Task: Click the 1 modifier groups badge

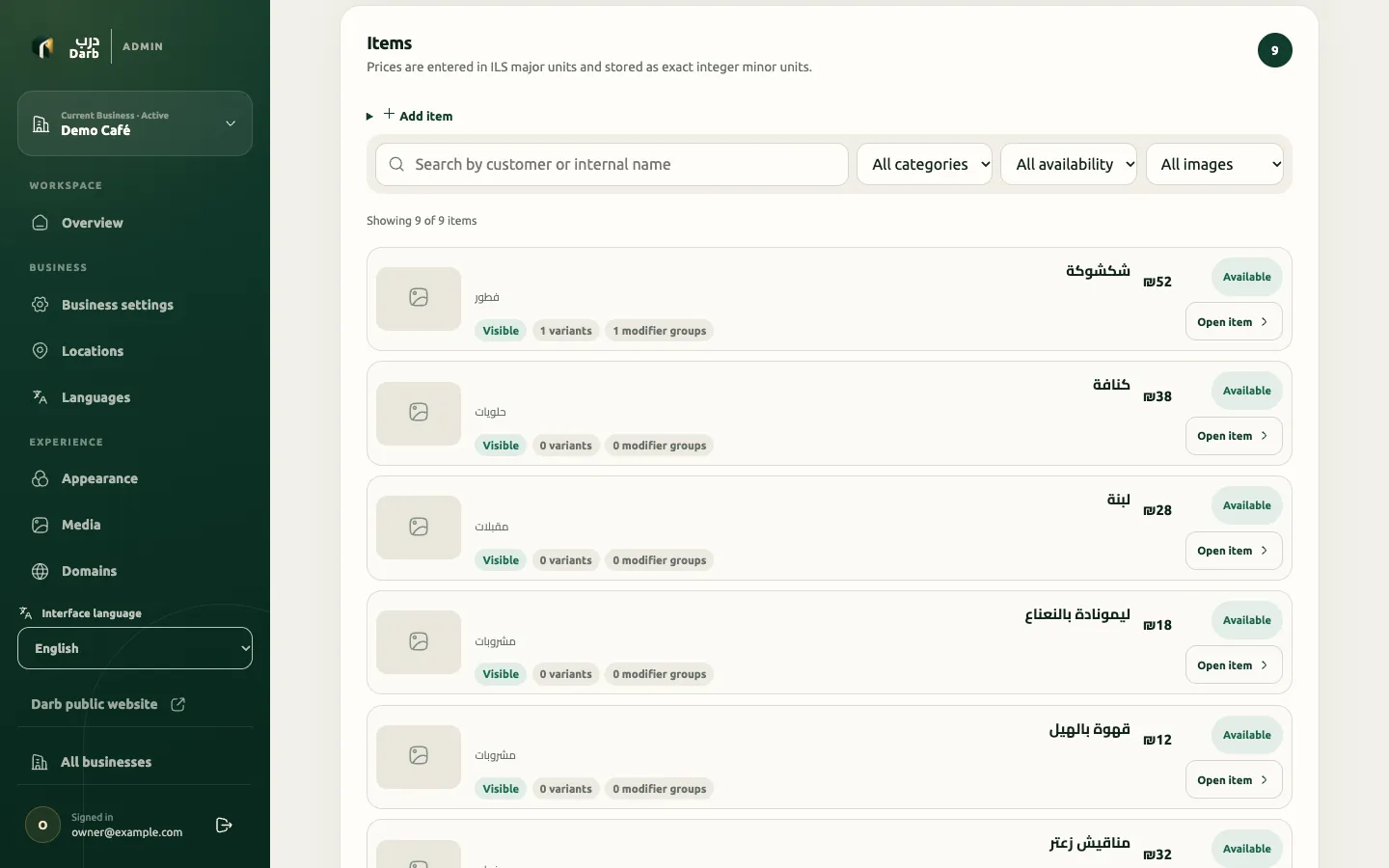Action: tap(660, 331)
